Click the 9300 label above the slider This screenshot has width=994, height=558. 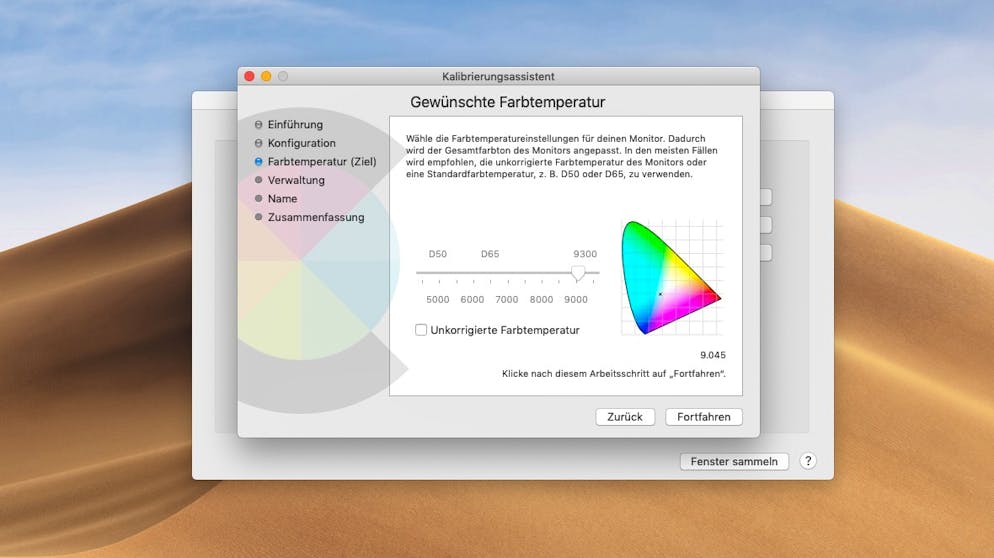[584, 254]
